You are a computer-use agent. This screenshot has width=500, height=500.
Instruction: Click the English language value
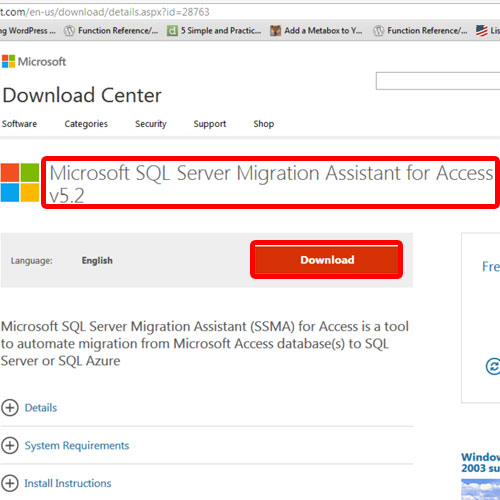click(97, 260)
